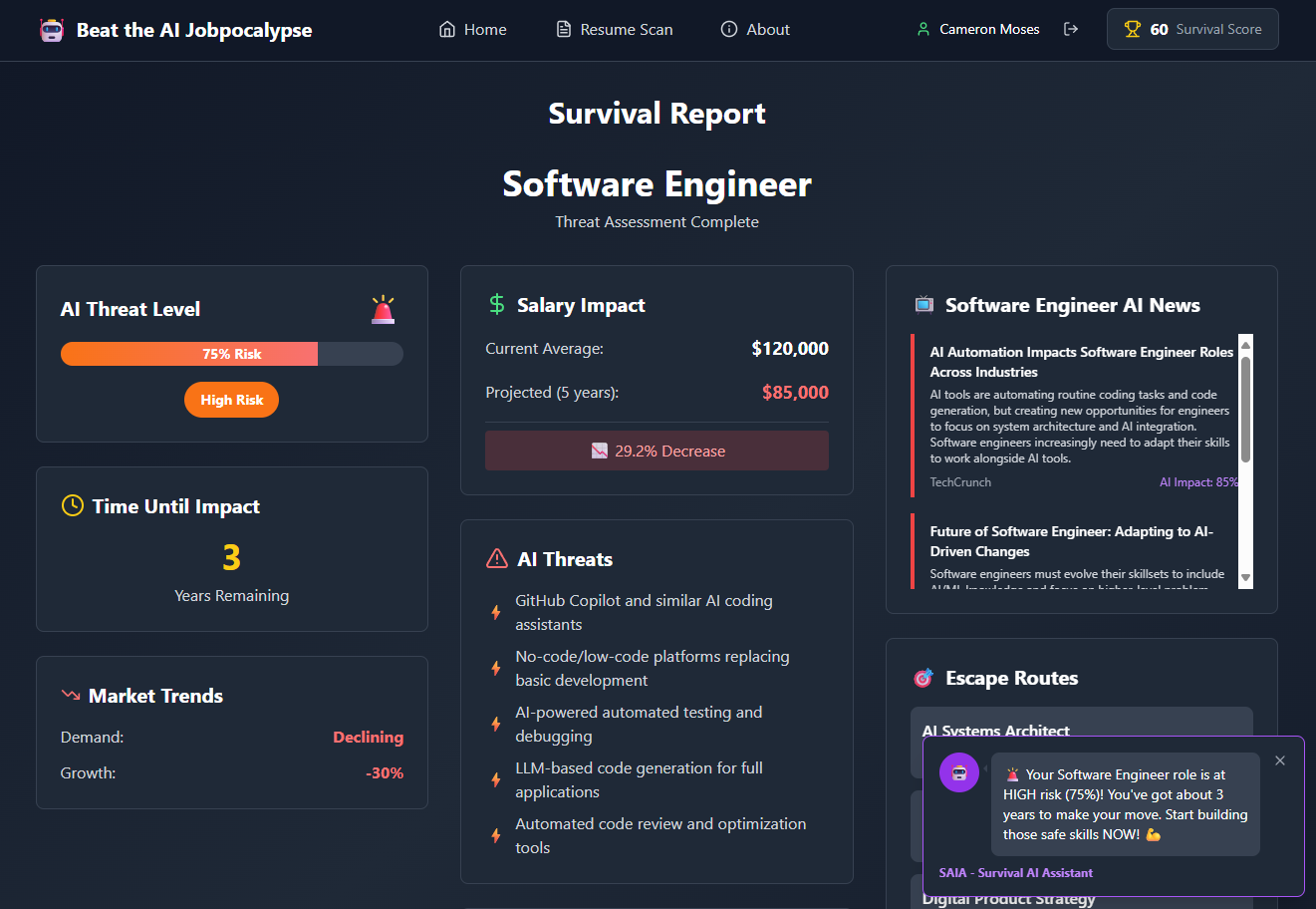Click the user profile icon beside Cameron Moses
Screen dimensions: 1316x909
click(x=923, y=30)
